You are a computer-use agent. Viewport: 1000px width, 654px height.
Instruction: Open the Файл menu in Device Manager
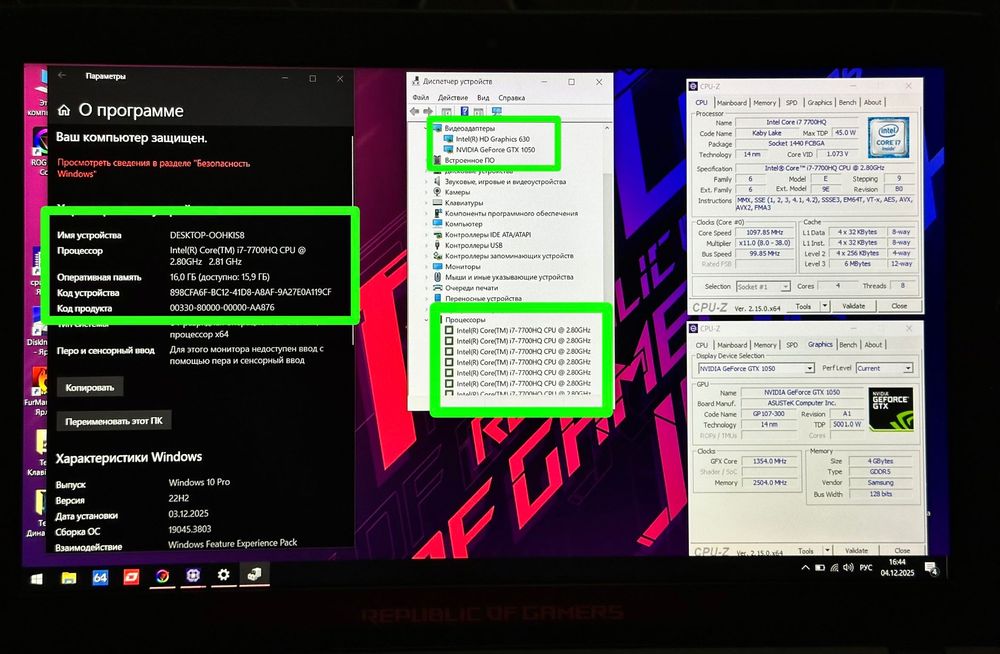click(x=420, y=98)
